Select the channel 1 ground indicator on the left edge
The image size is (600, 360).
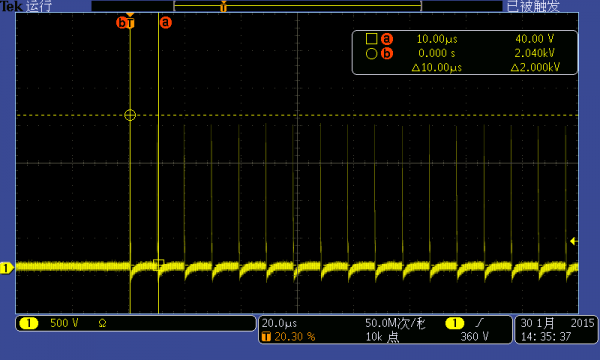click(x=7, y=268)
